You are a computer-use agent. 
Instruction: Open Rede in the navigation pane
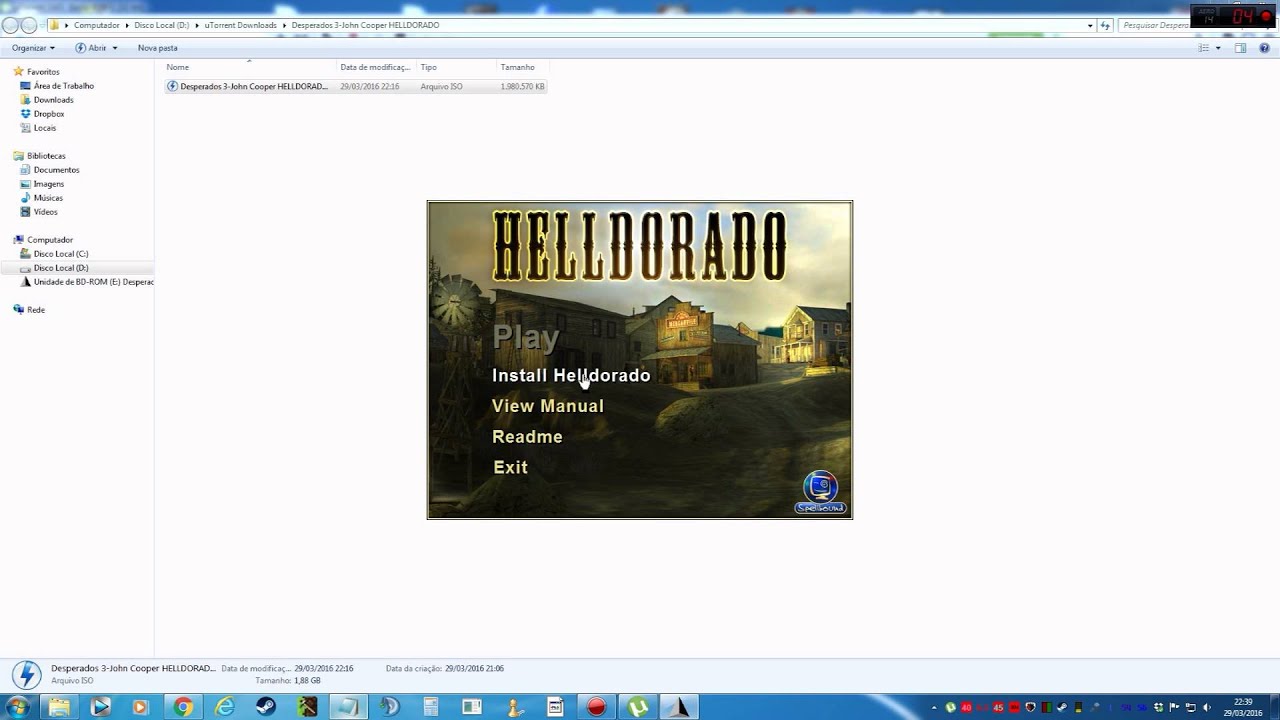[x=36, y=310]
